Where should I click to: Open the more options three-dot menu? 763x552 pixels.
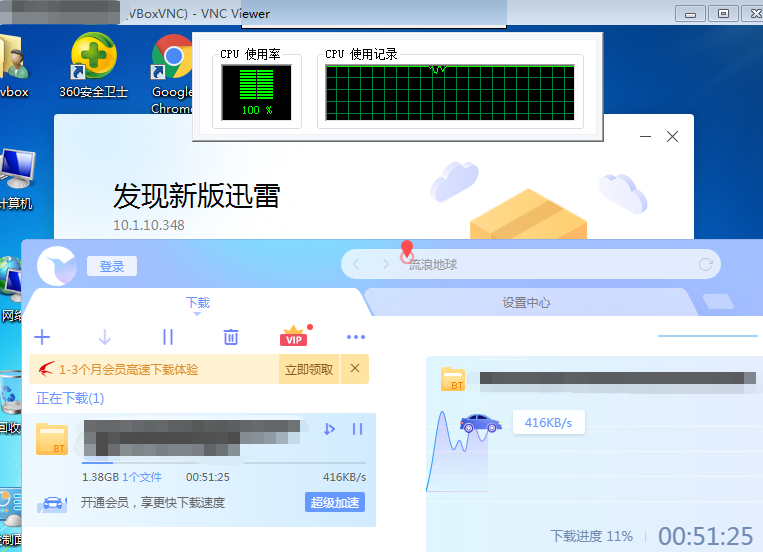click(x=356, y=337)
